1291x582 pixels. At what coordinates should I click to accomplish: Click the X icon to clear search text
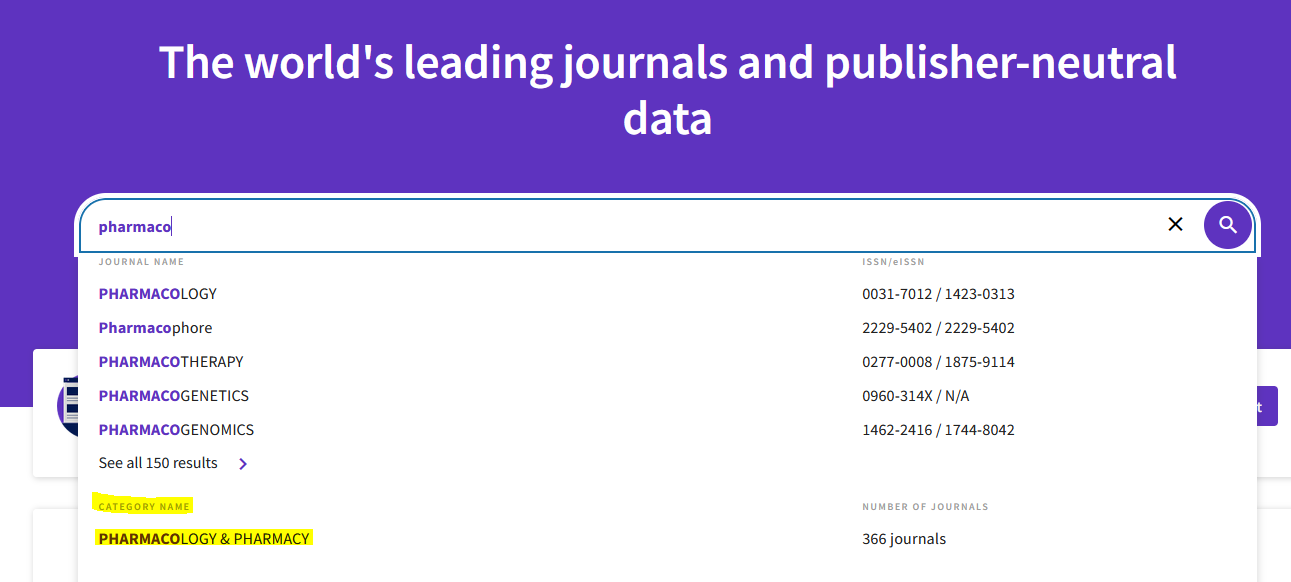coord(1175,225)
